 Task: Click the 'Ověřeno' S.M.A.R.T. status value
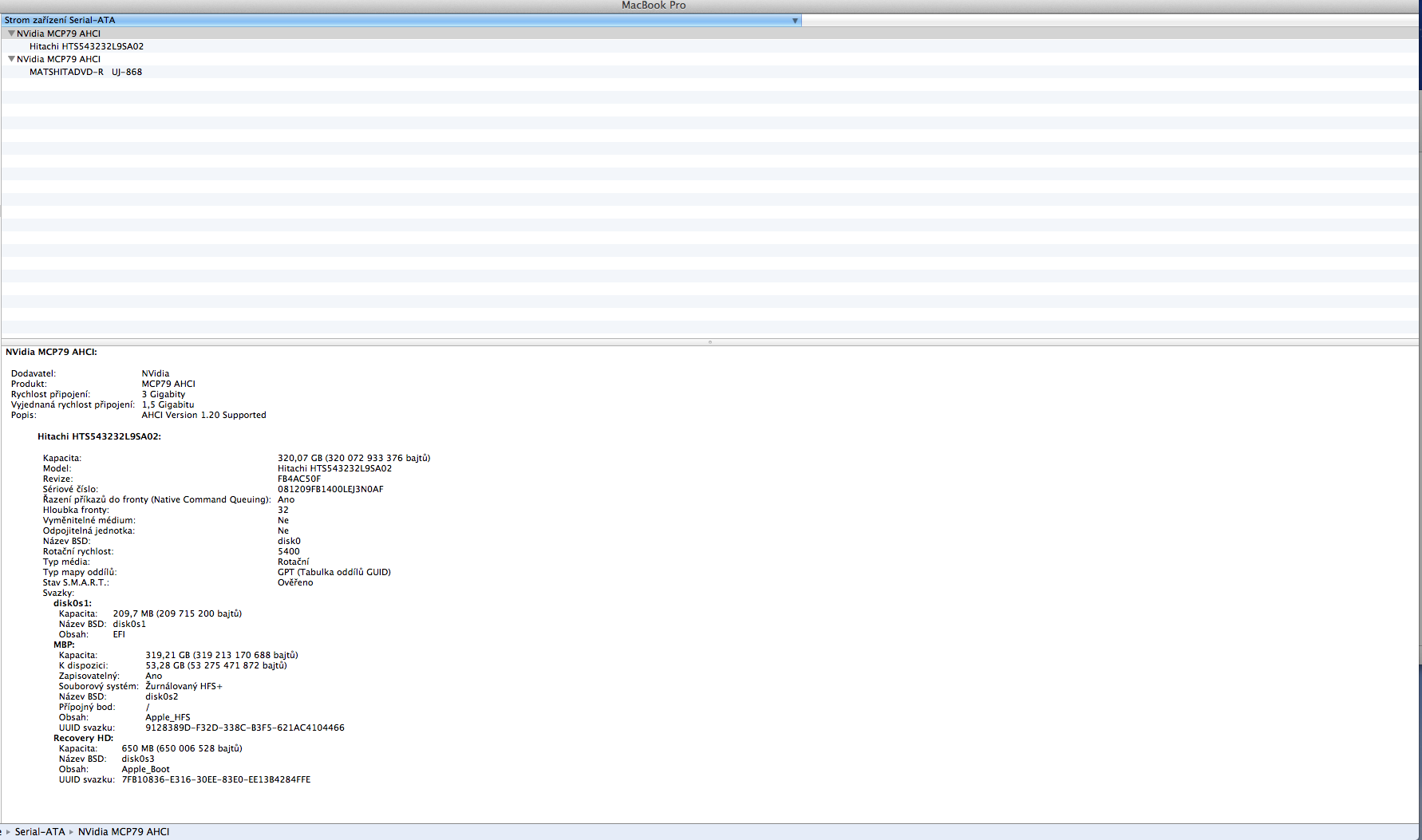(295, 582)
